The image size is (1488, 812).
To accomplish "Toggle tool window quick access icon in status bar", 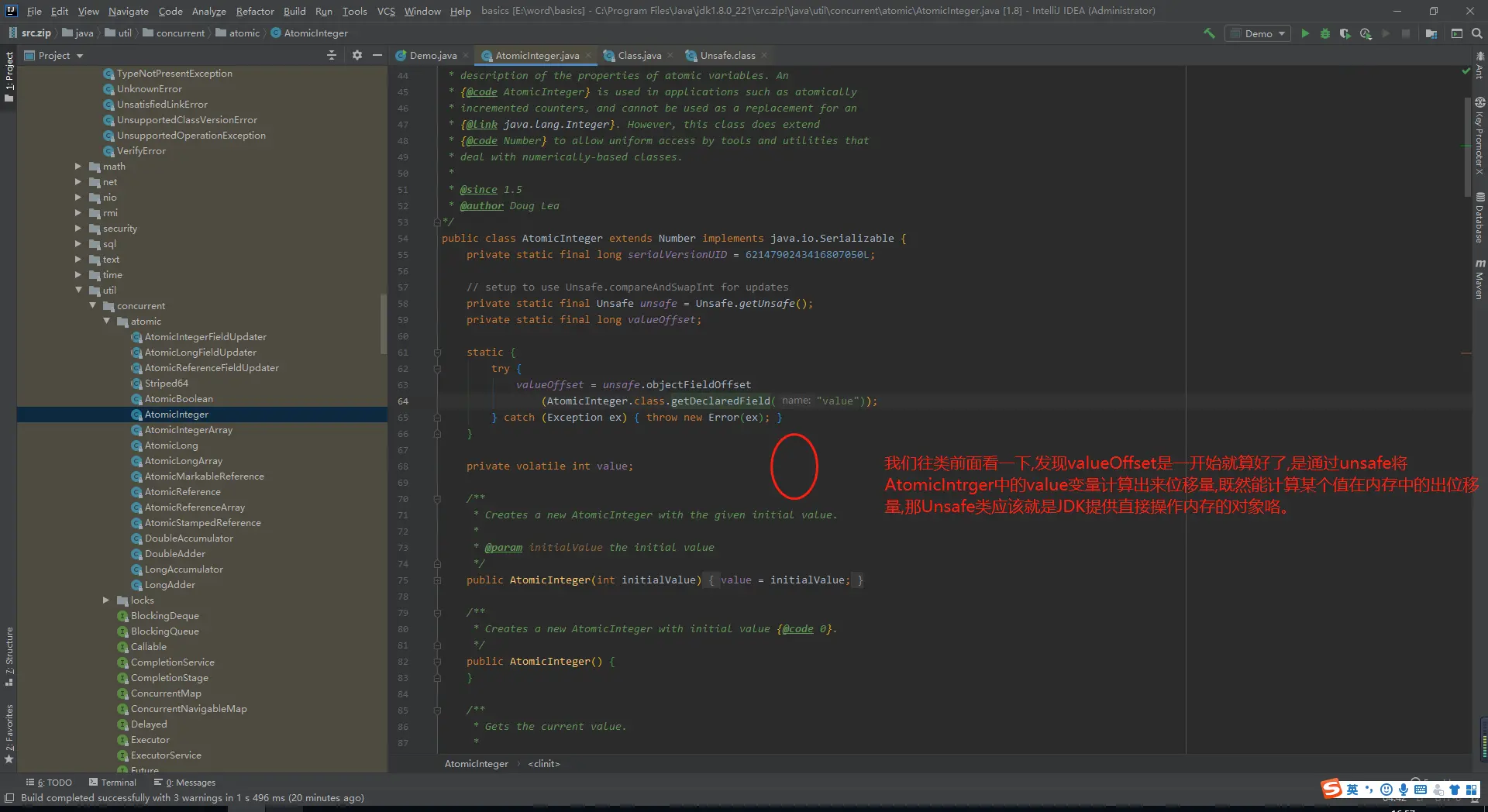I will [x=9, y=798].
